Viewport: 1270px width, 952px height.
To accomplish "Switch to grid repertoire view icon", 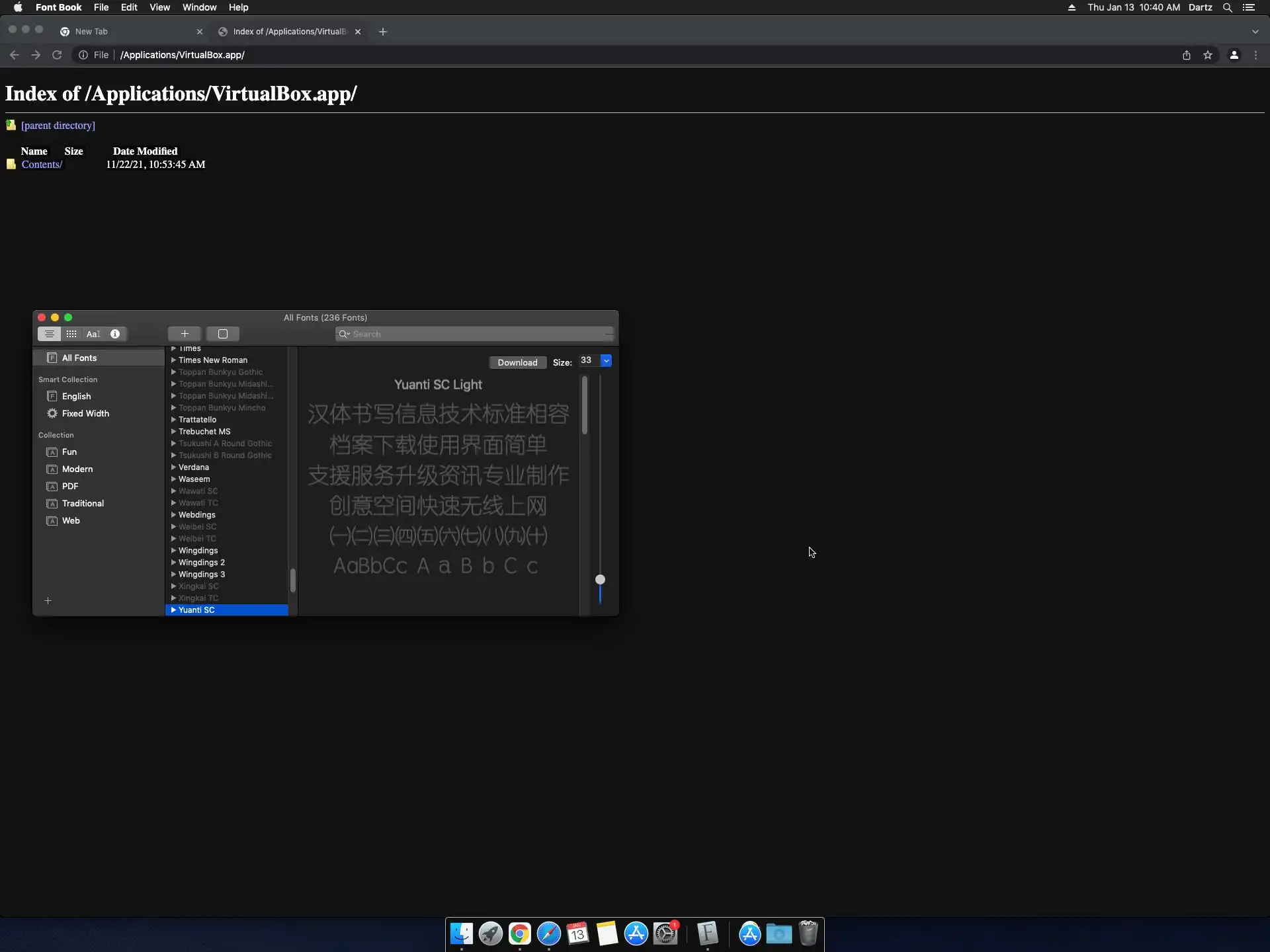I will tap(71, 334).
